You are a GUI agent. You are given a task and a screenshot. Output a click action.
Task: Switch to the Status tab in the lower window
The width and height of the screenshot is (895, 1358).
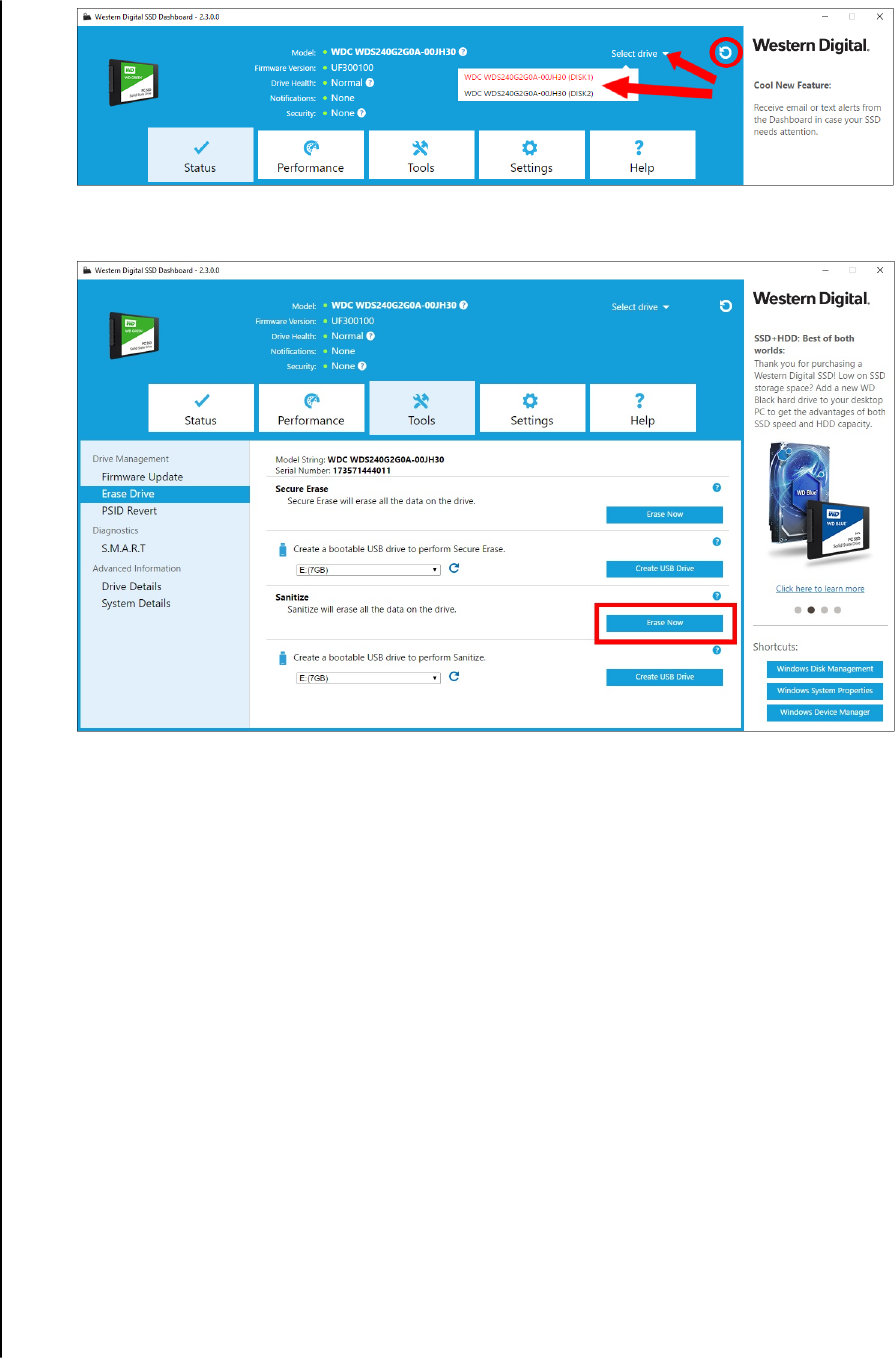point(200,408)
